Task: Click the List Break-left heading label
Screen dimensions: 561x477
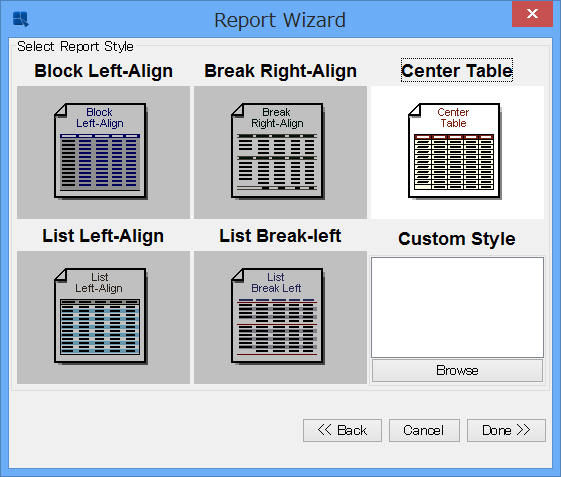Action: [x=280, y=236]
